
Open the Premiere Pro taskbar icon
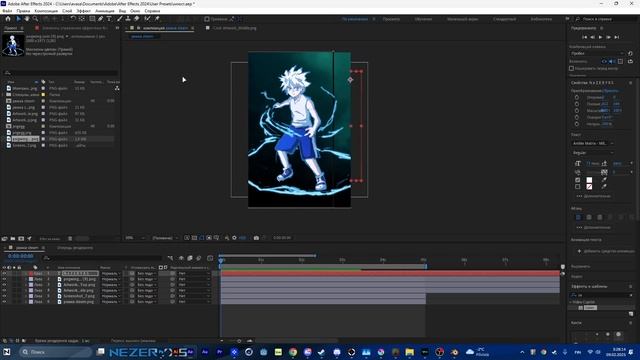coord(220,352)
